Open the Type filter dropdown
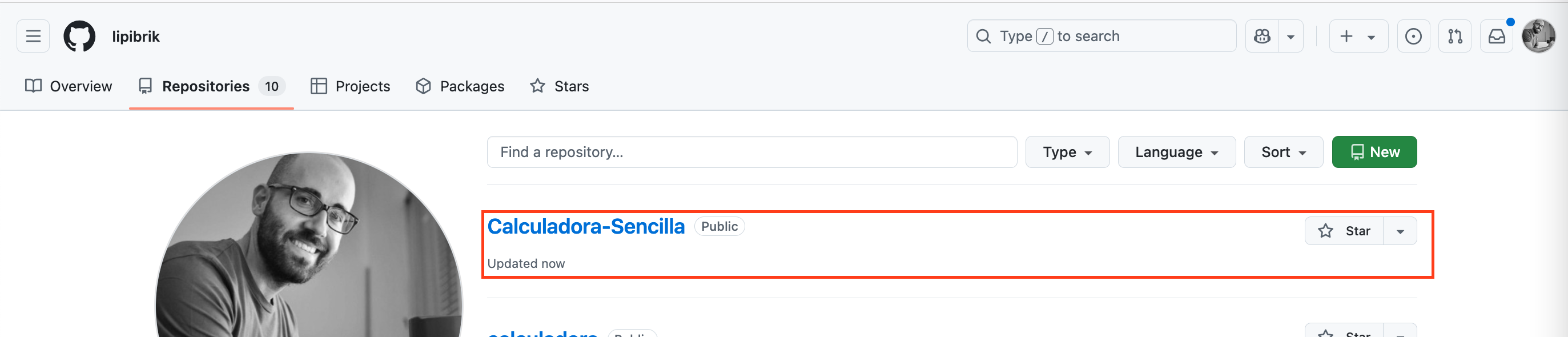1568x337 pixels. (1067, 152)
